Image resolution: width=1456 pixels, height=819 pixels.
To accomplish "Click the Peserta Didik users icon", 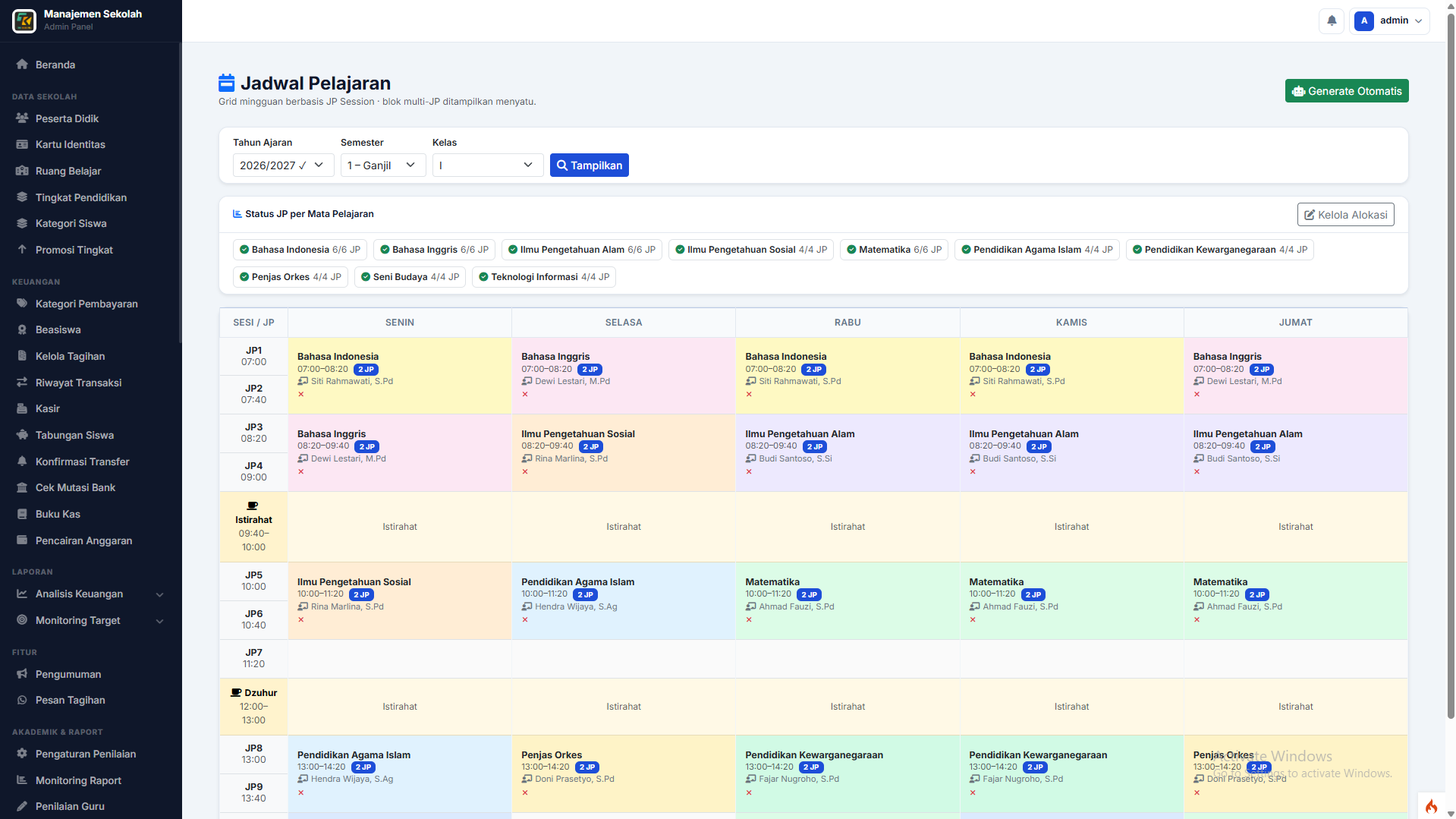I will [22, 118].
